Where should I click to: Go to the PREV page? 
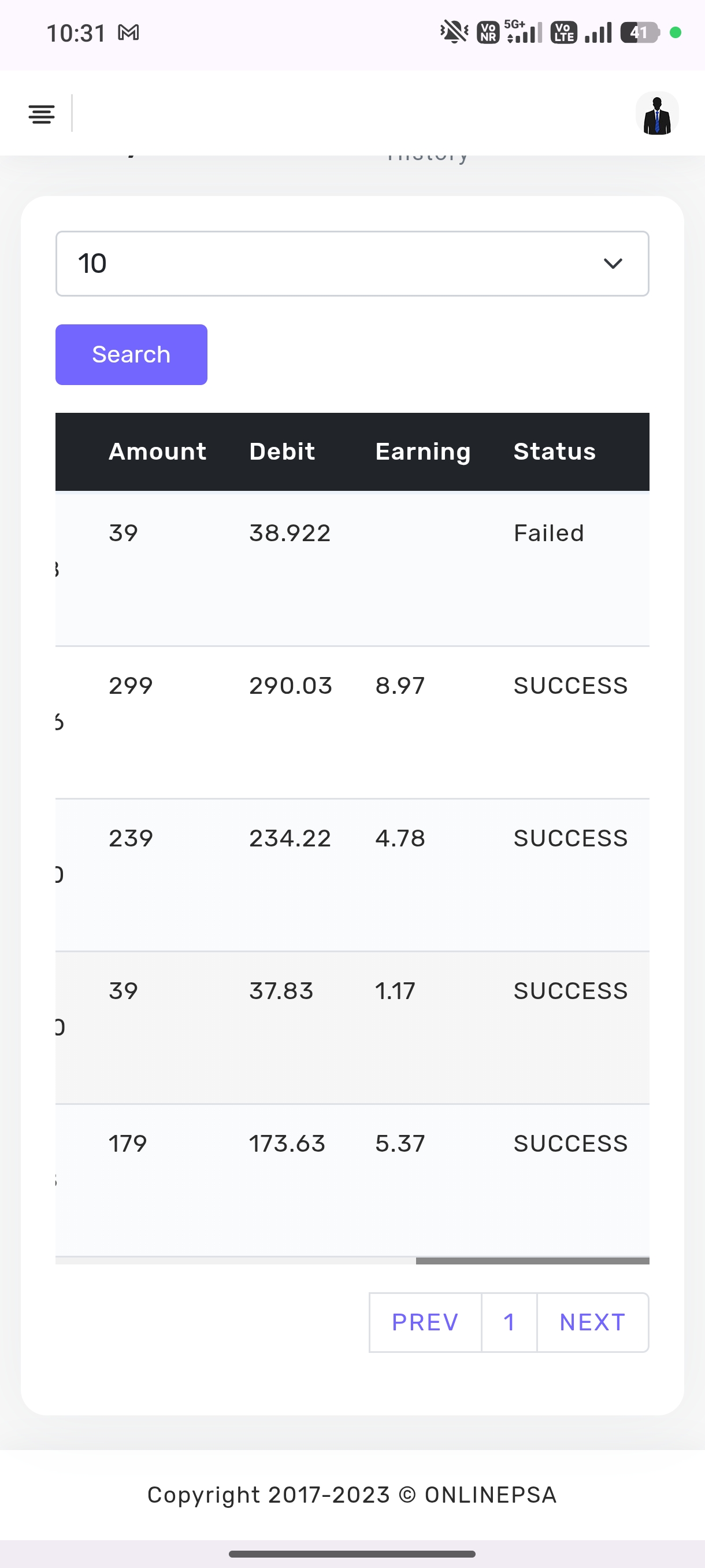point(425,1322)
